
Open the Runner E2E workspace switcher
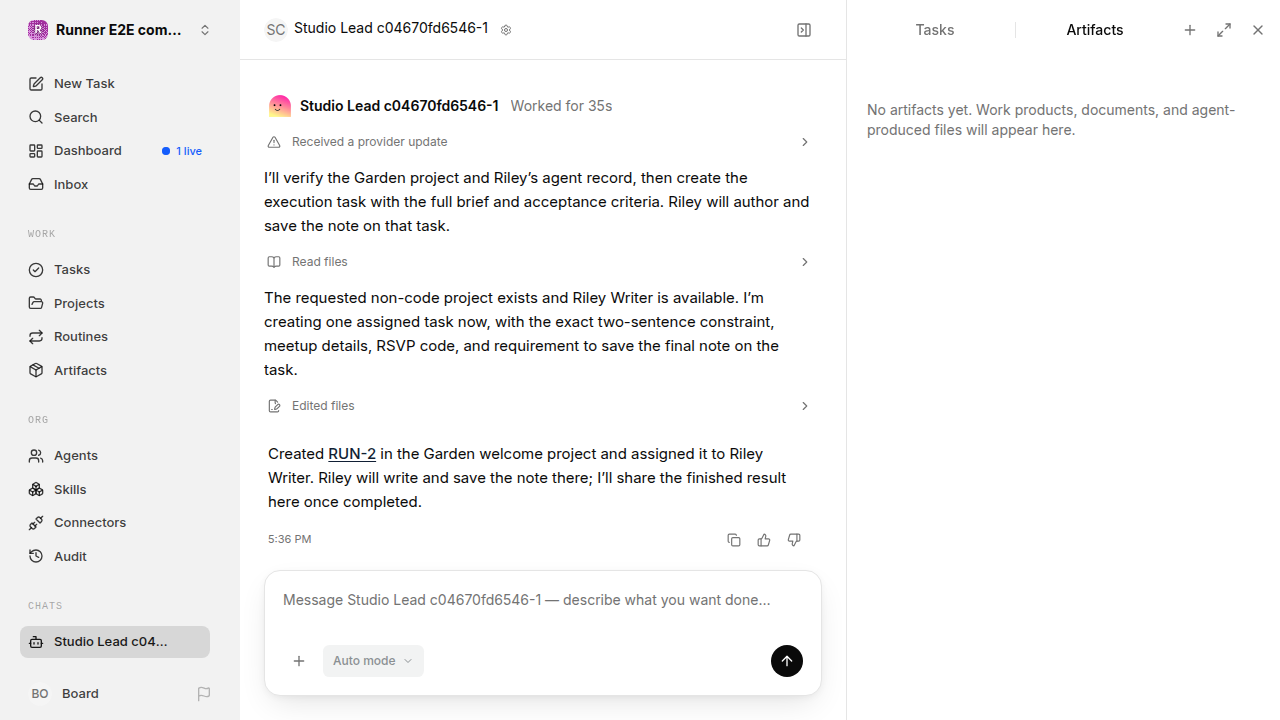[119, 30]
